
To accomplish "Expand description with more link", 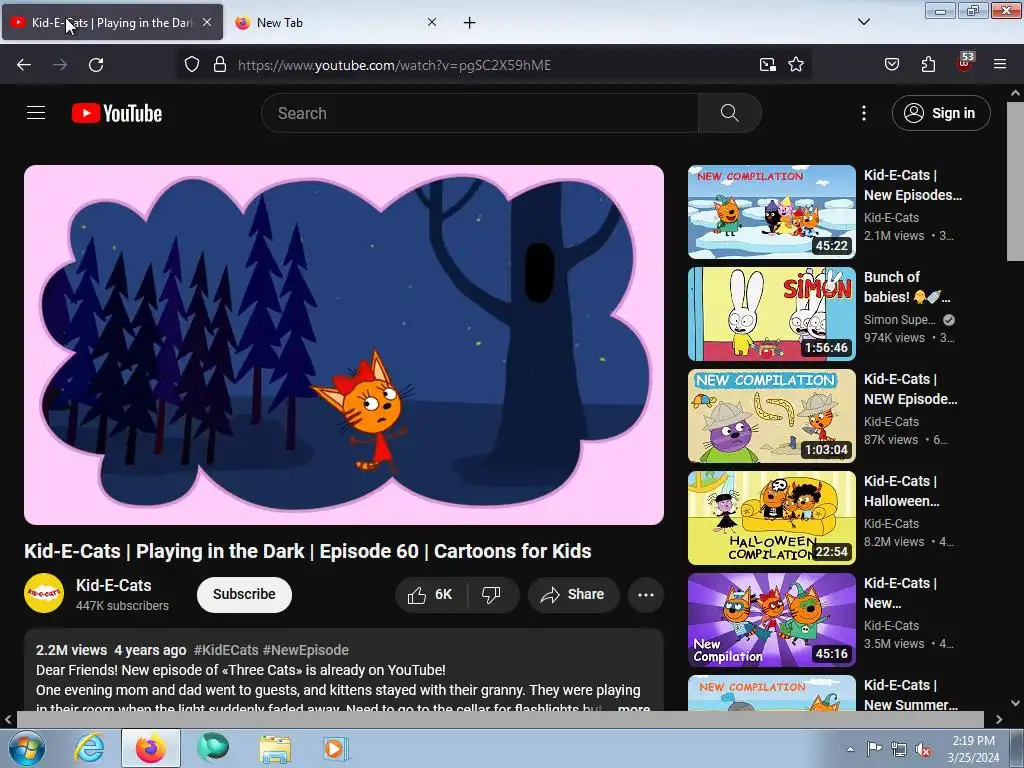I will [x=633, y=708].
